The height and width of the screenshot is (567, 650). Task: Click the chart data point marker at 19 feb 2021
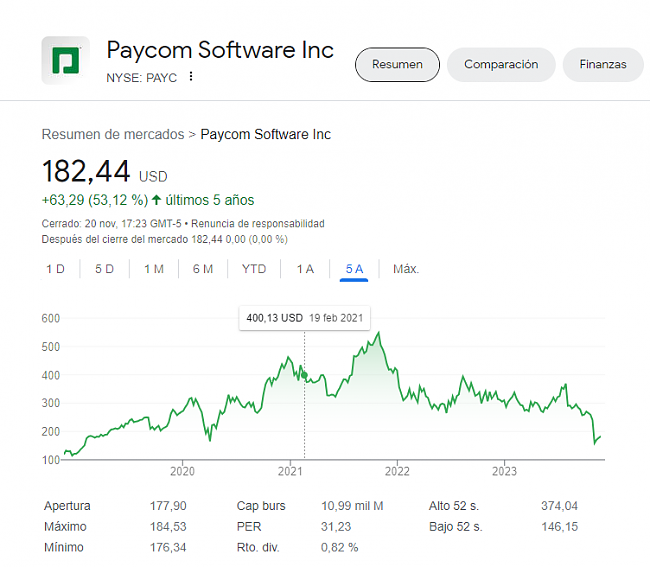(x=304, y=375)
